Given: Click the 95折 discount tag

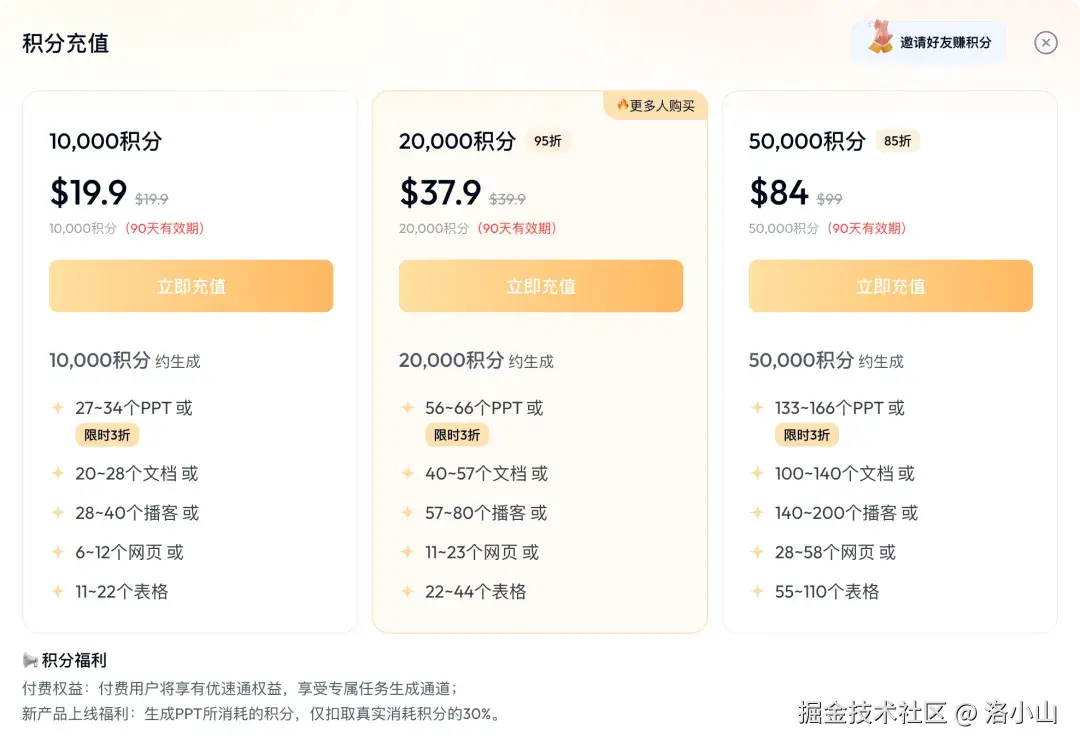Looking at the screenshot, I should pos(548,141).
